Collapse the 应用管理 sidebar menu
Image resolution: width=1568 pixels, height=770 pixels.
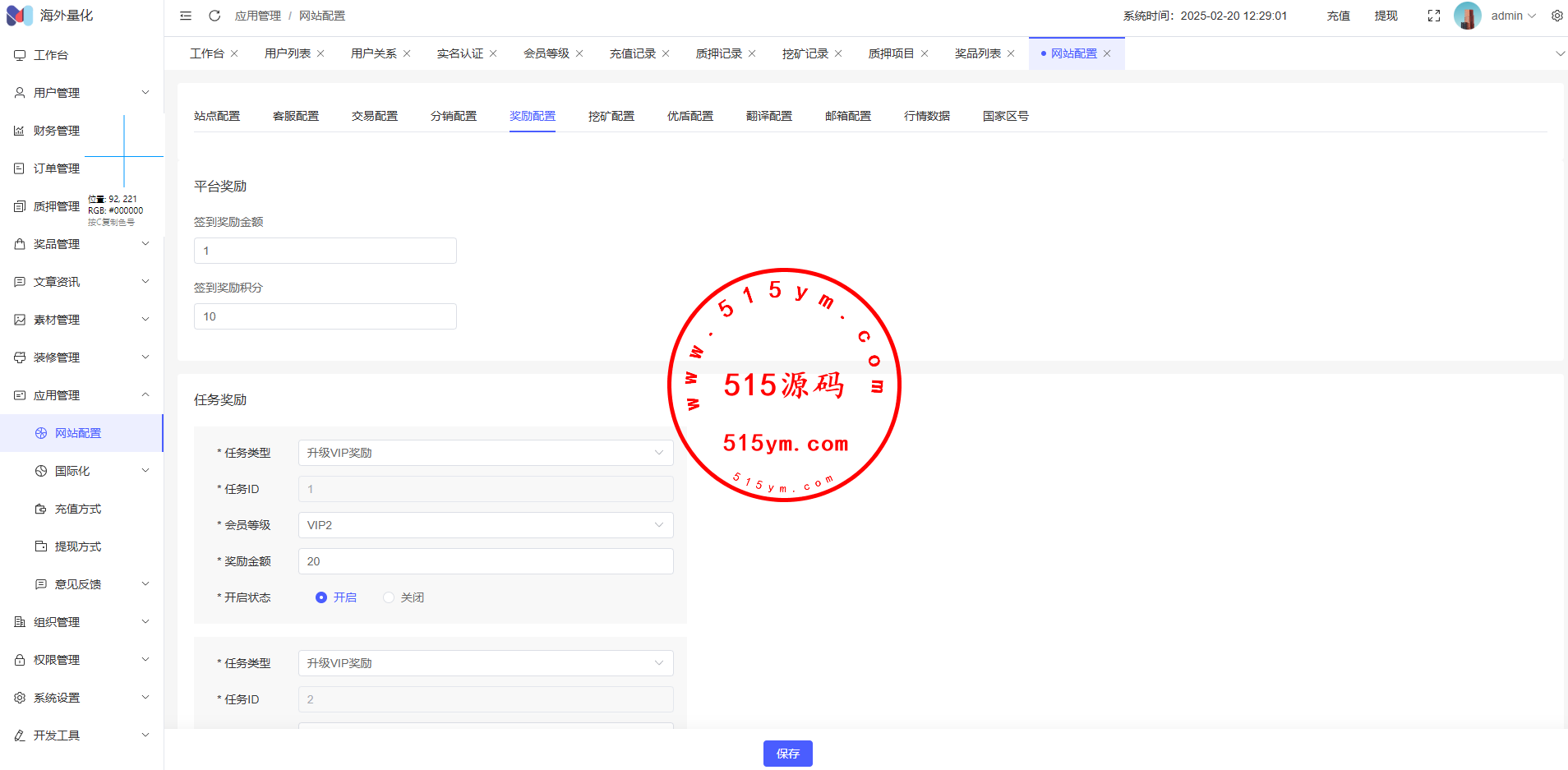pos(81,395)
